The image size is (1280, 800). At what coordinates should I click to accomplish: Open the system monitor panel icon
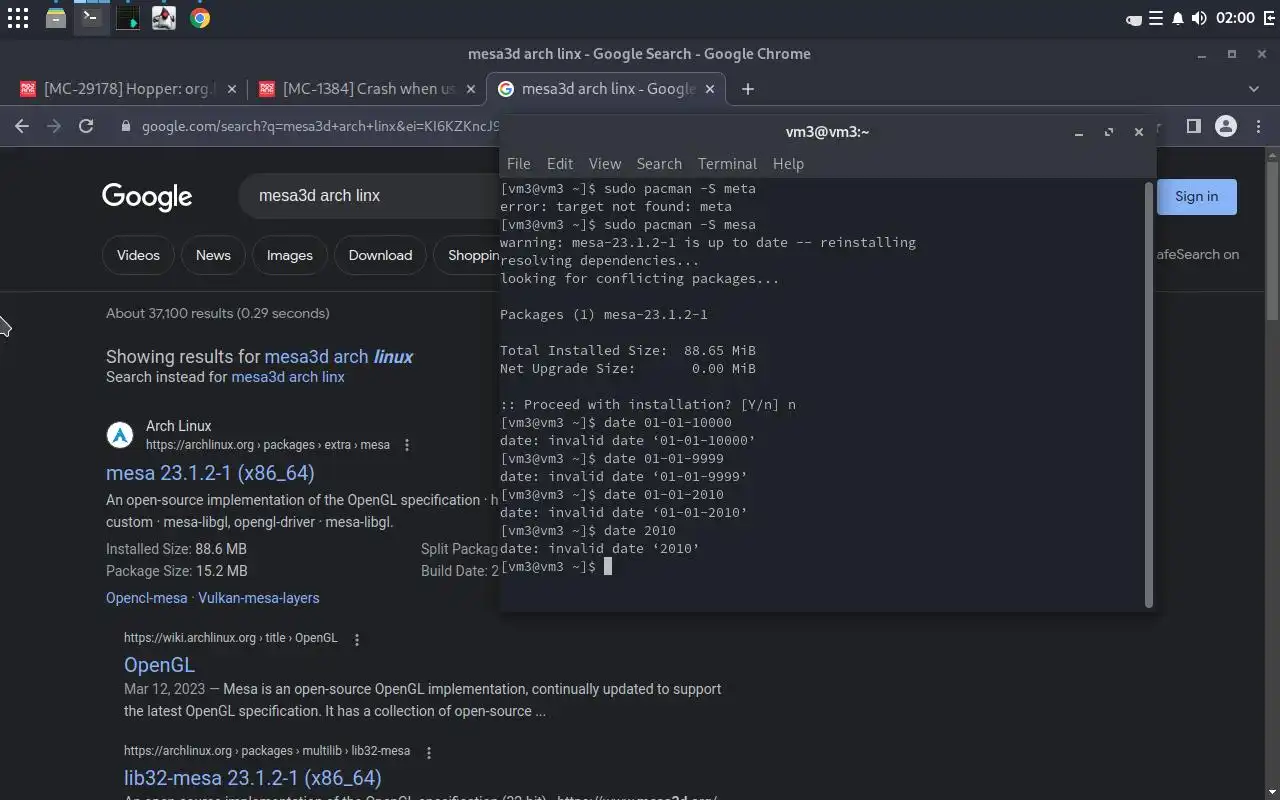click(127, 18)
